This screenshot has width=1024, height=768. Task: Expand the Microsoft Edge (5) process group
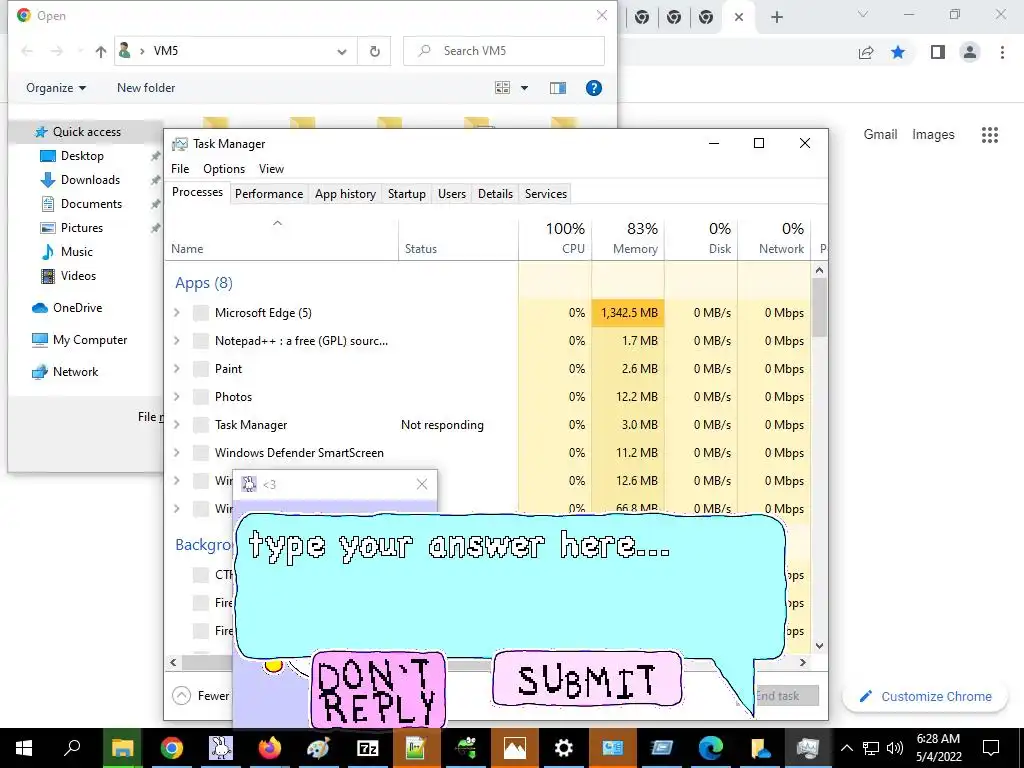click(x=176, y=313)
